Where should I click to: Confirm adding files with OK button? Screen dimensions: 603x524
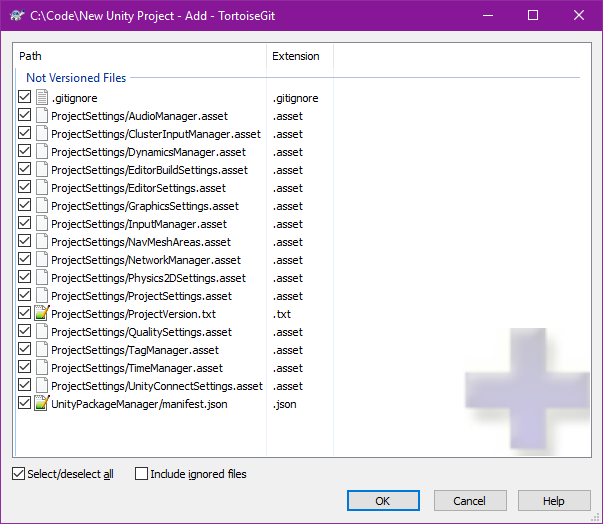click(383, 501)
